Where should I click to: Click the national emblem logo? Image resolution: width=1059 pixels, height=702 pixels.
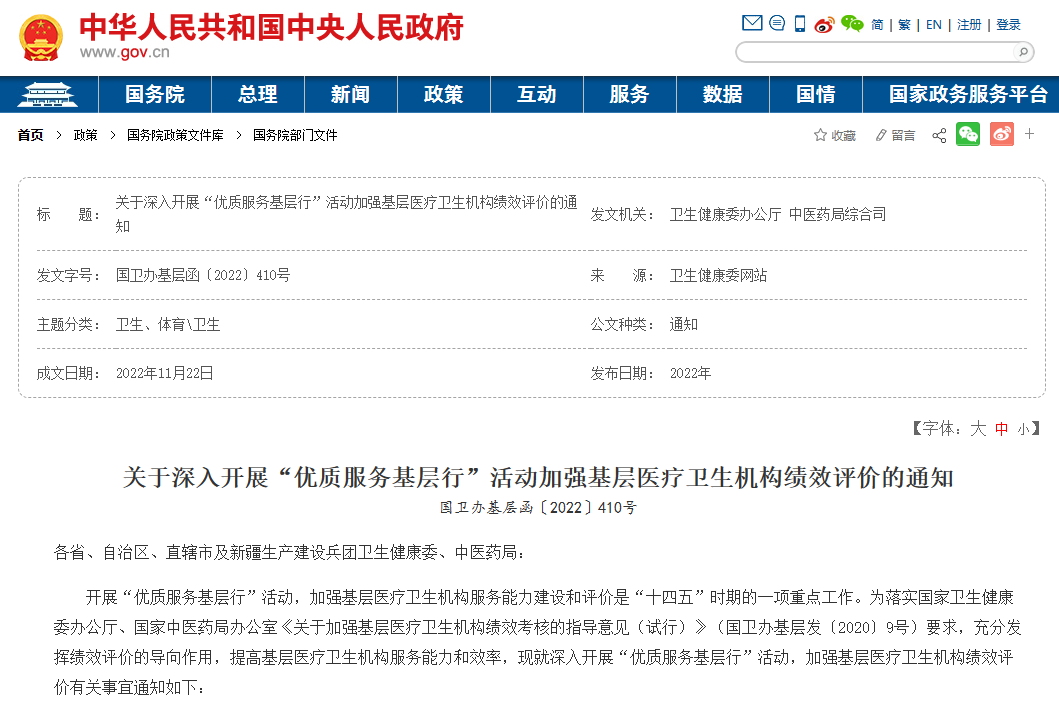point(41,38)
